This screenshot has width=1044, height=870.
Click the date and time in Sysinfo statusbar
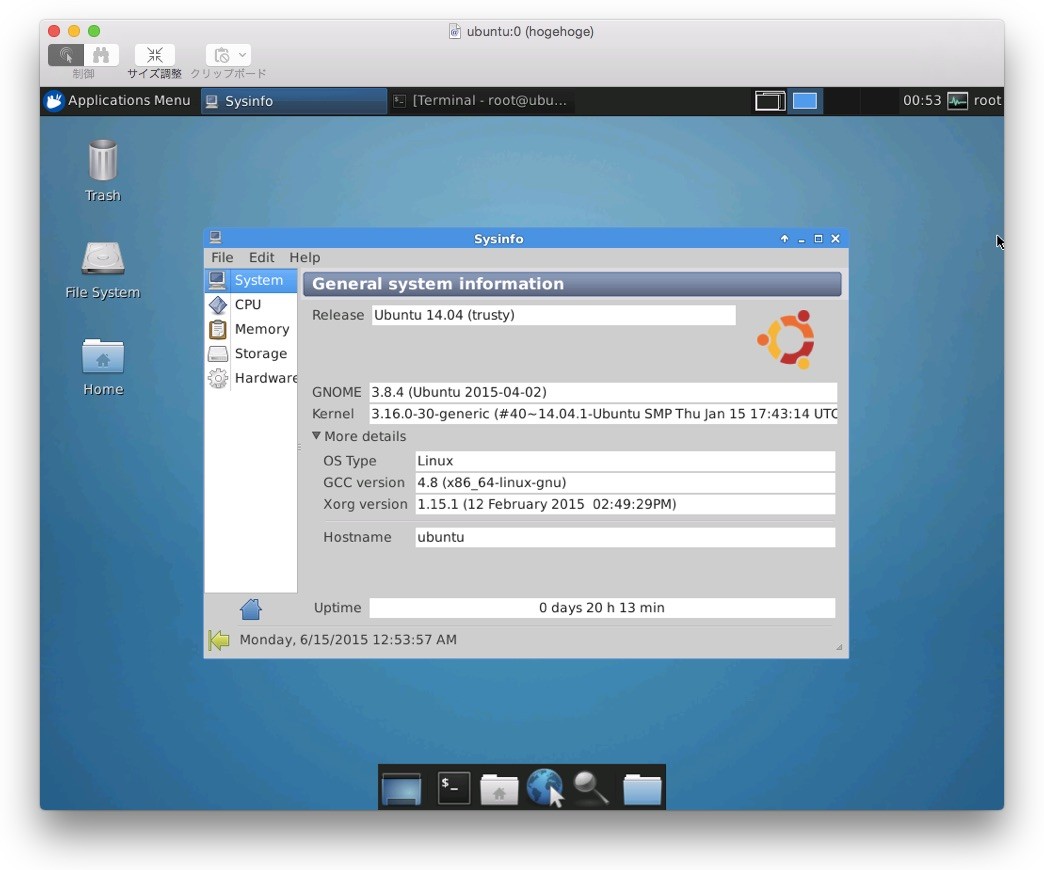348,640
